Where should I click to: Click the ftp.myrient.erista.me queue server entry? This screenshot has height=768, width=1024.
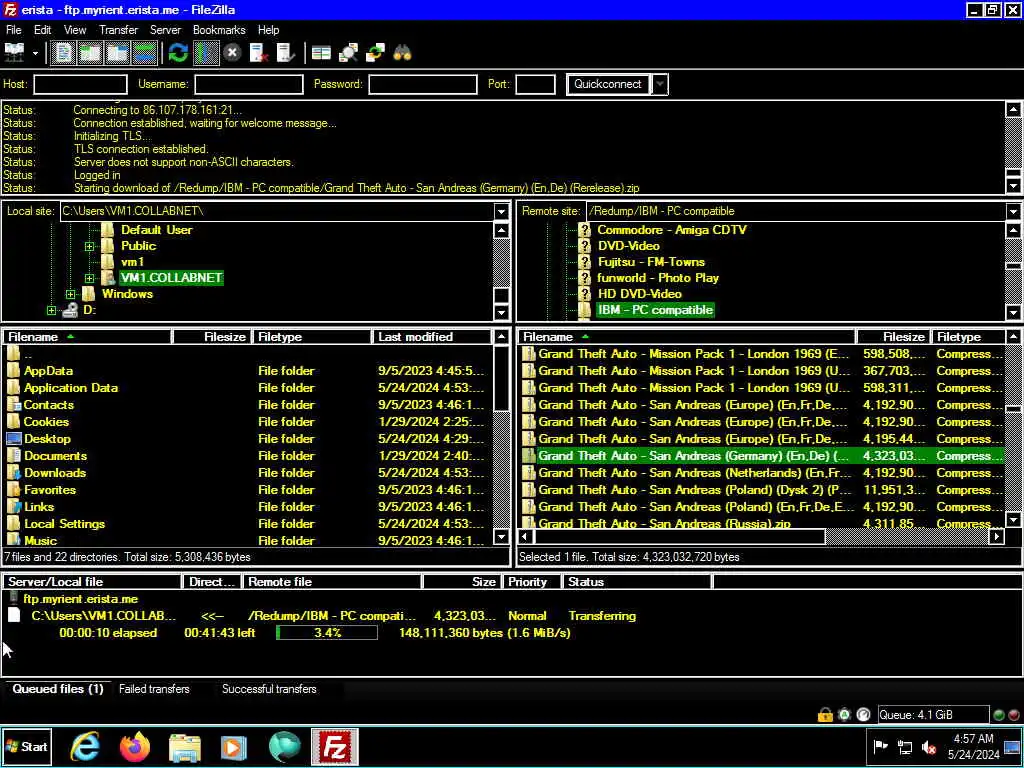pos(80,599)
